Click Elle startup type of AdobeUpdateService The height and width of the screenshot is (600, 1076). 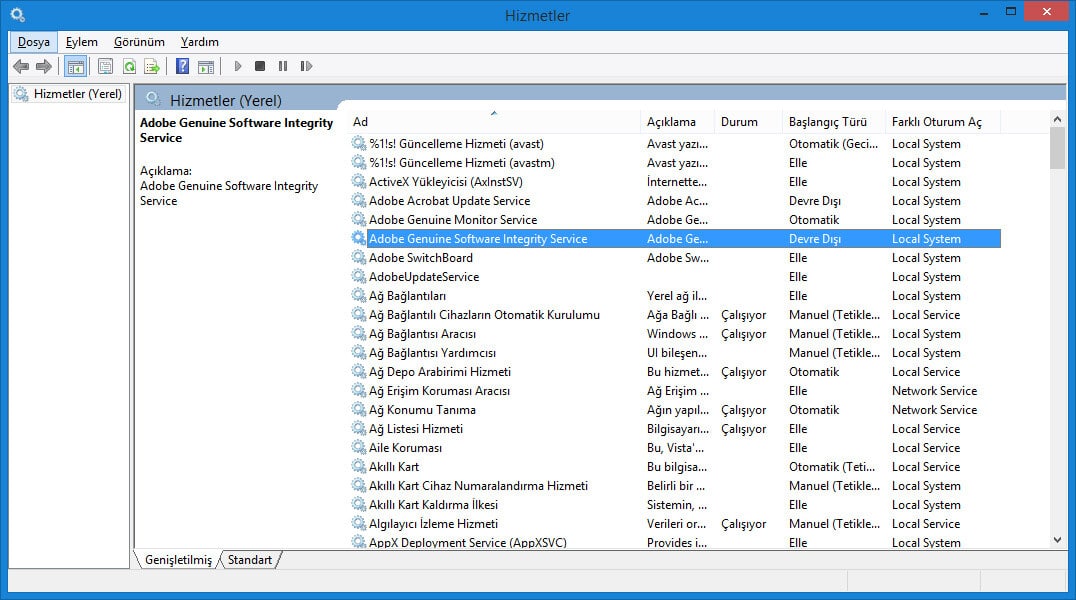798,277
